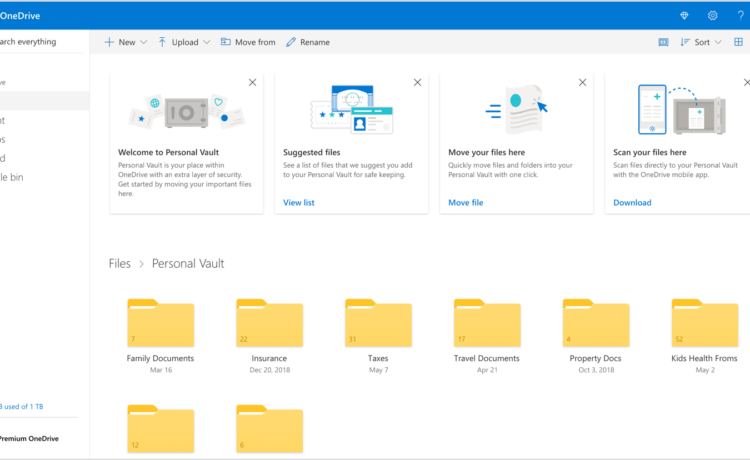
Task: Click the Move file link
Action: click(x=465, y=202)
